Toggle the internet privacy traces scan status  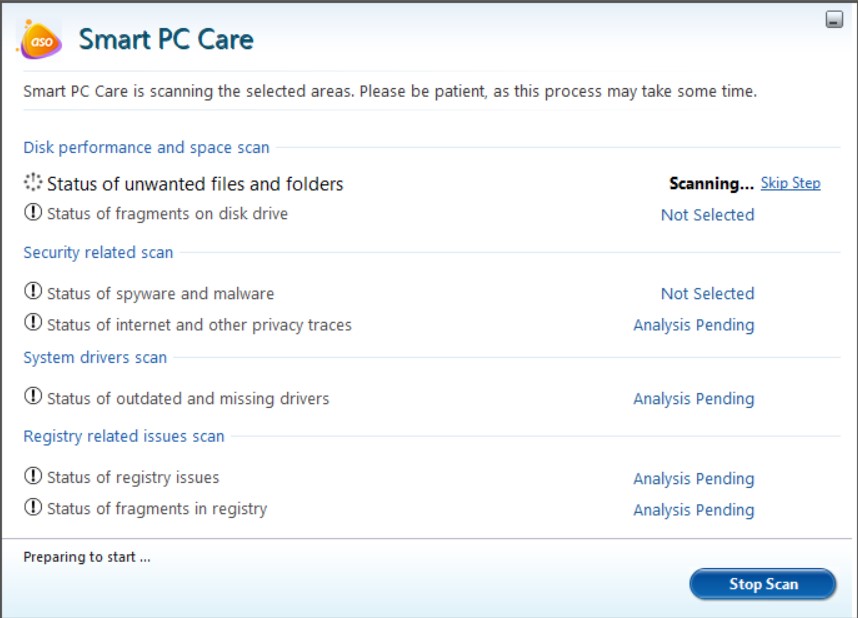click(x=694, y=324)
